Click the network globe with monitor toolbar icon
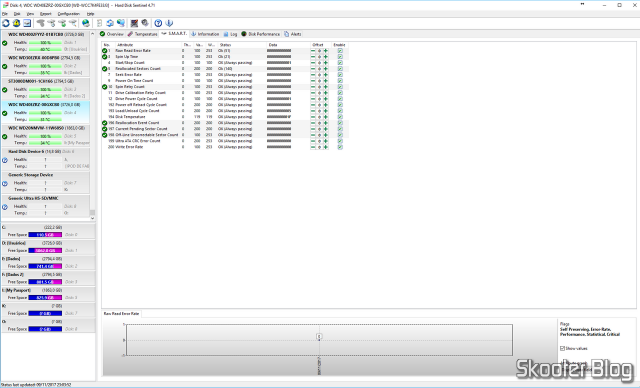 point(121,23)
